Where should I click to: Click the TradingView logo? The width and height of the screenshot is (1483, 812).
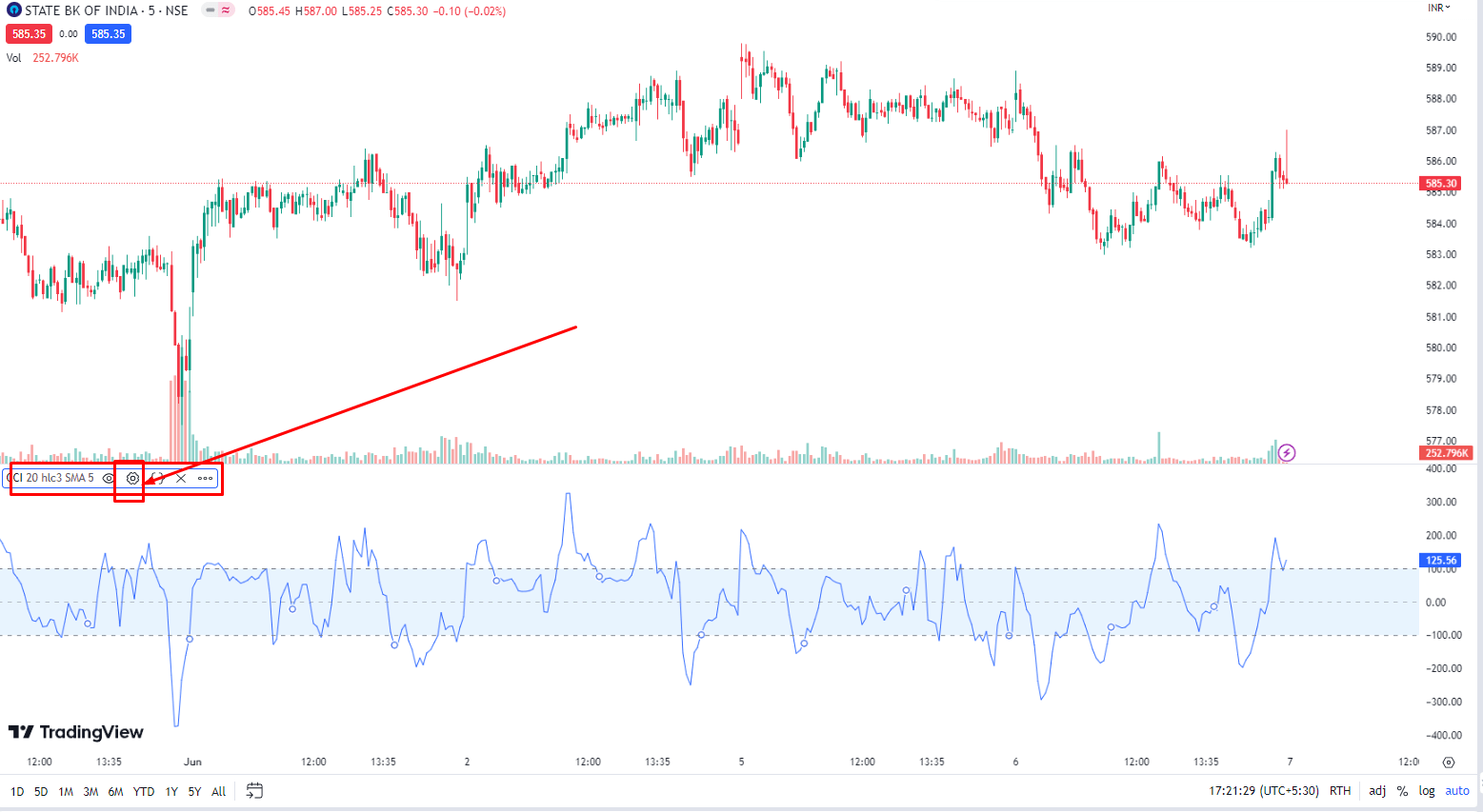[74, 732]
